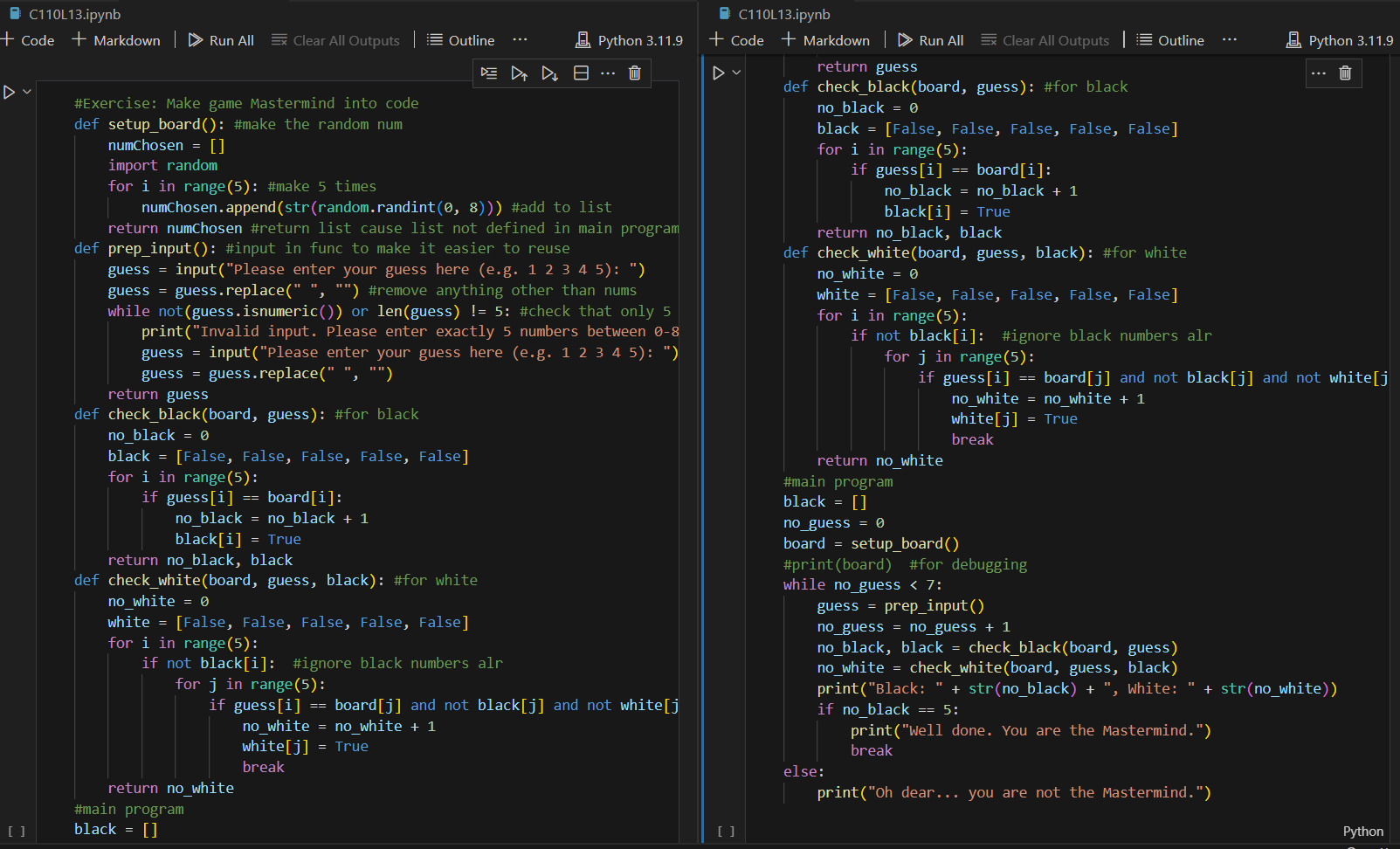Screen dimensions: 1400x849
Task: Show the Outline in the right notebook toolbar
Action: click(1169, 40)
